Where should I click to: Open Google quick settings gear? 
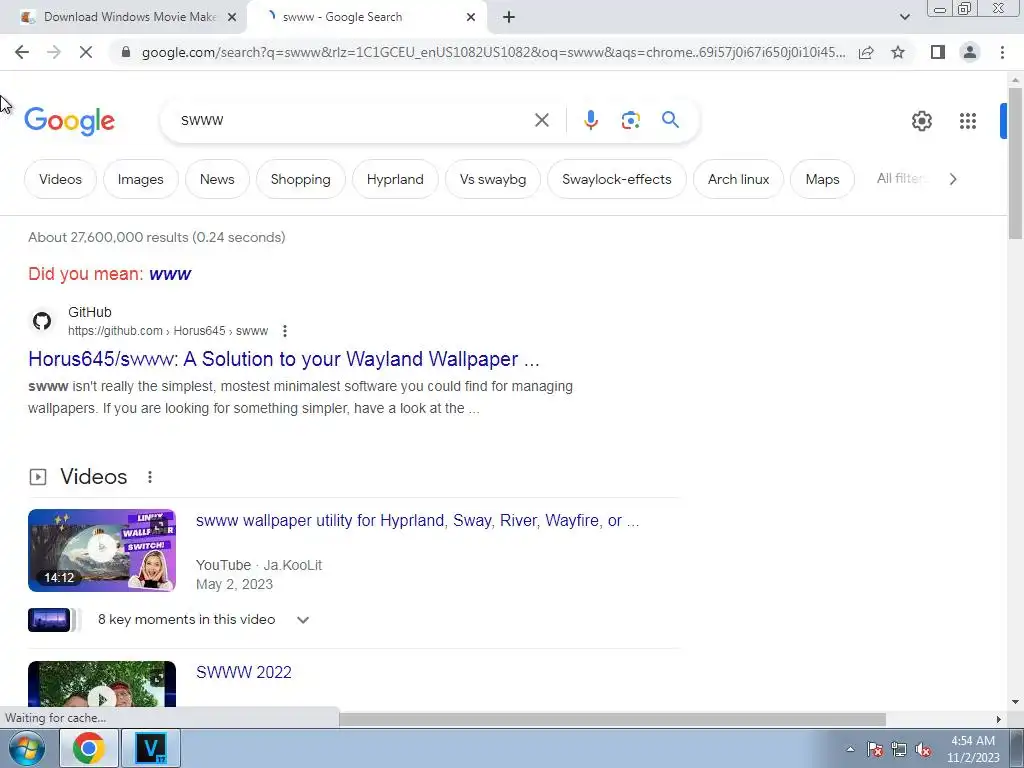click(x=921, y=121)
